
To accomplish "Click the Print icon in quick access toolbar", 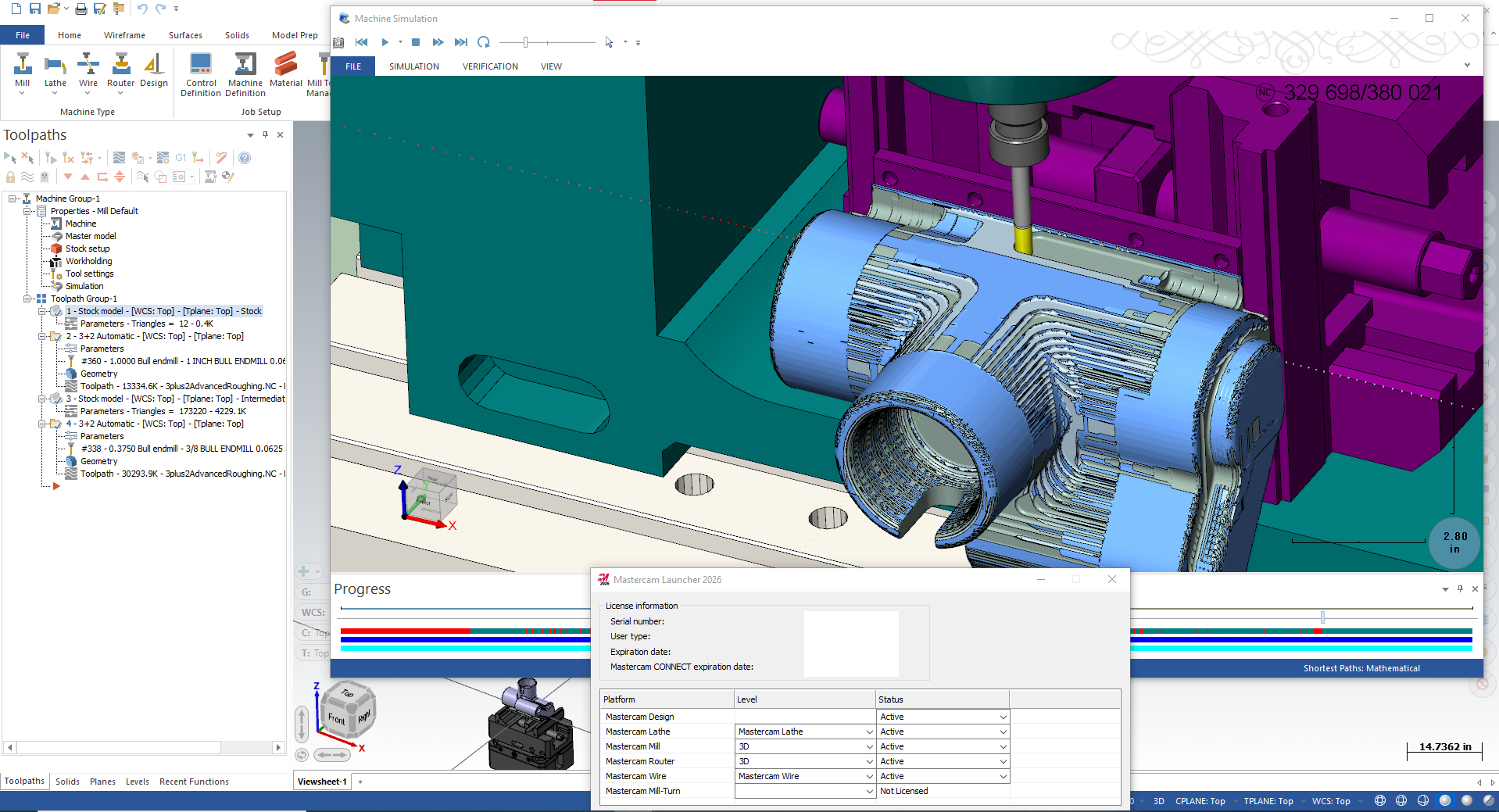I will point(81,9).
